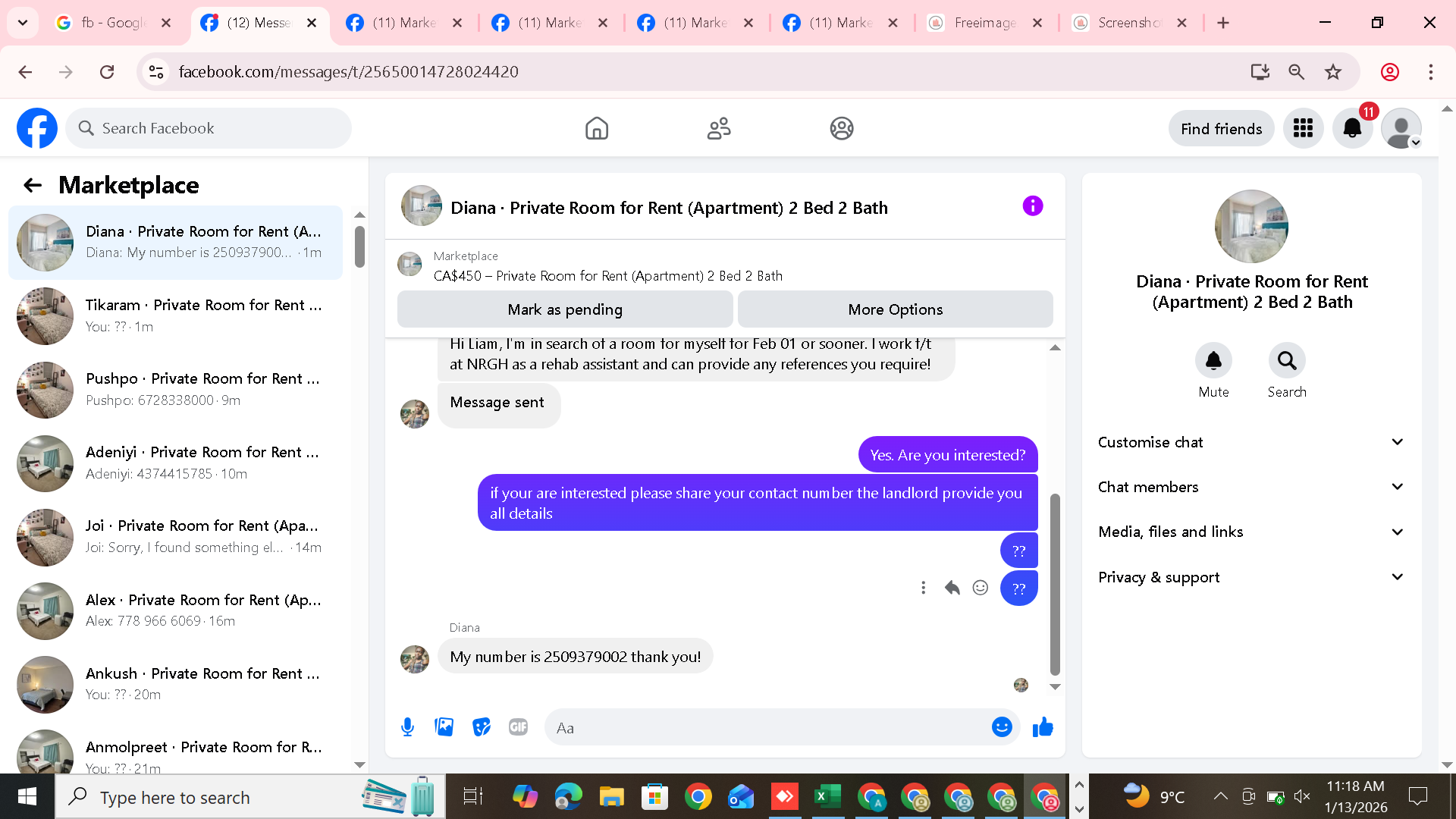Expand Media, files and links section
This screenshot has height=819, width=1456.
click(1251, 532)
